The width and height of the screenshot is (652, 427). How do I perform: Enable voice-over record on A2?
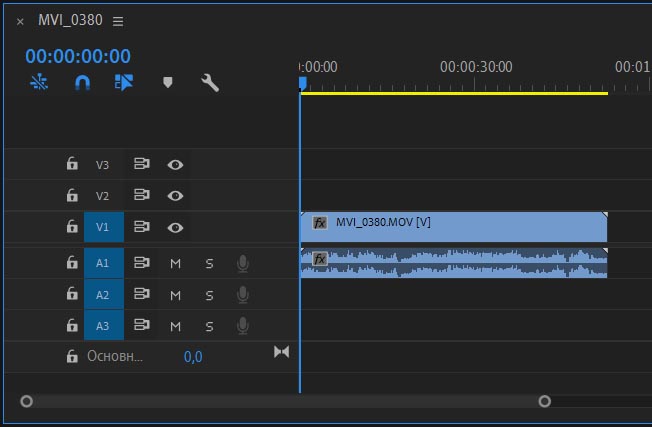click(243, 295)
